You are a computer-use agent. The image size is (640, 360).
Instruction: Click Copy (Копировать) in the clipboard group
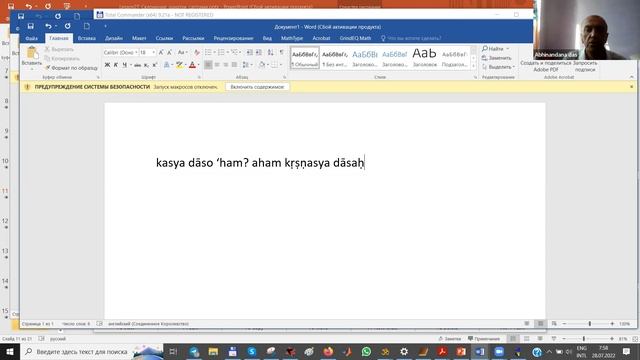pyautogui.click(x=62, y=58)
